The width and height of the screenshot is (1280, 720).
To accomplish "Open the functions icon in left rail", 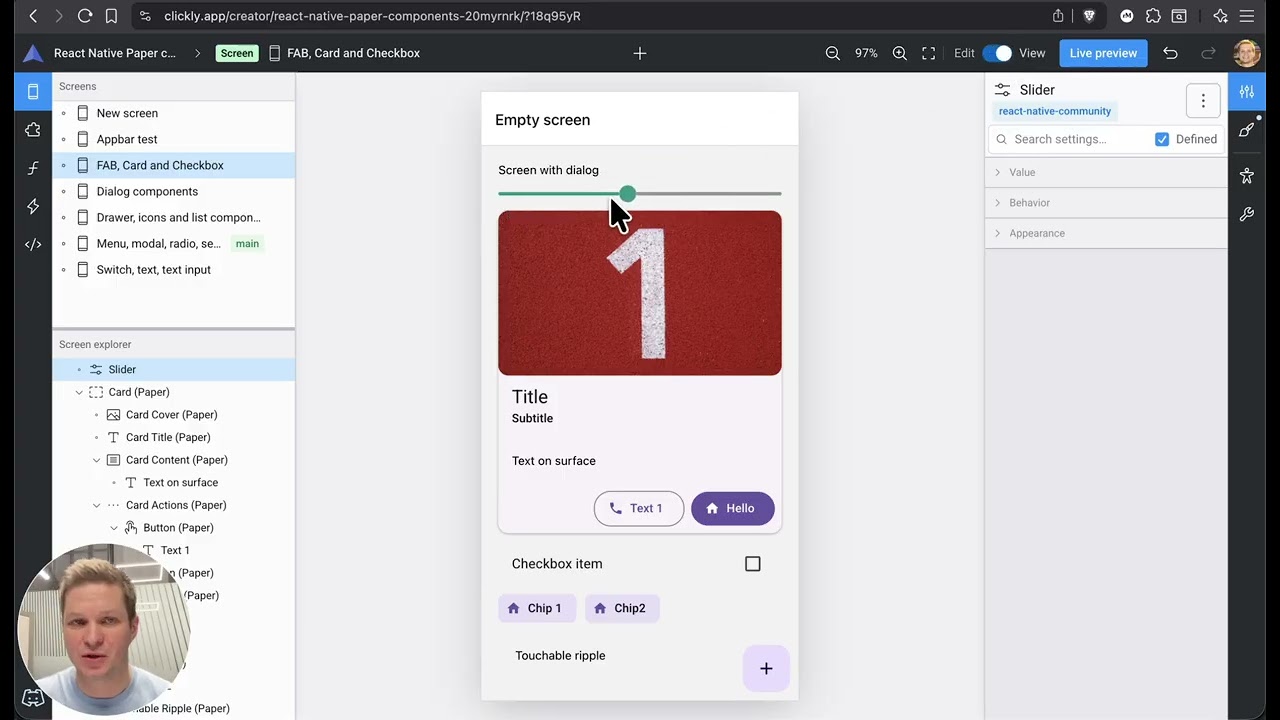I will point(33,168).
